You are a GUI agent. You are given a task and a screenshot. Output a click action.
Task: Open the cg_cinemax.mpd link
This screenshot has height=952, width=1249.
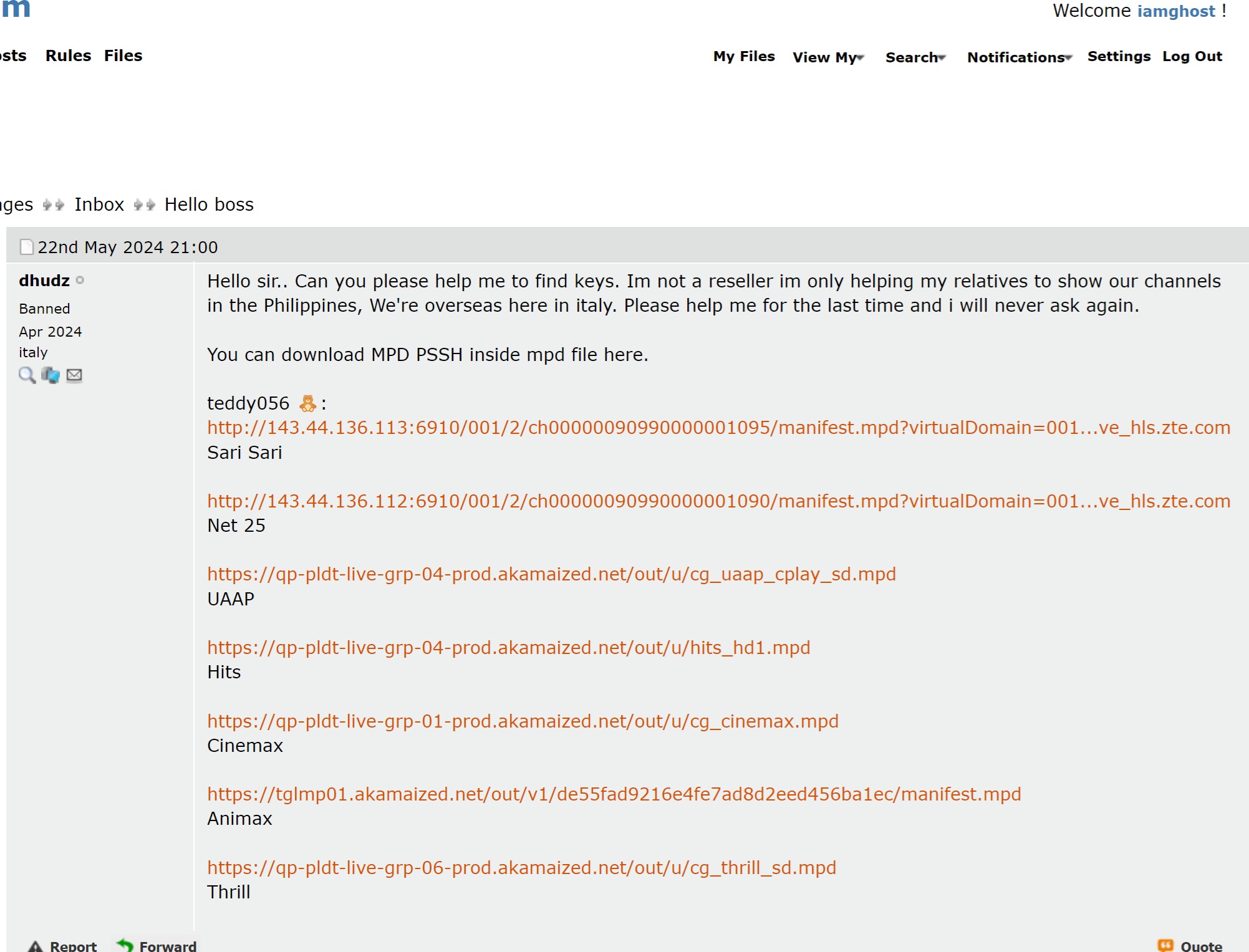click(523, 721)
